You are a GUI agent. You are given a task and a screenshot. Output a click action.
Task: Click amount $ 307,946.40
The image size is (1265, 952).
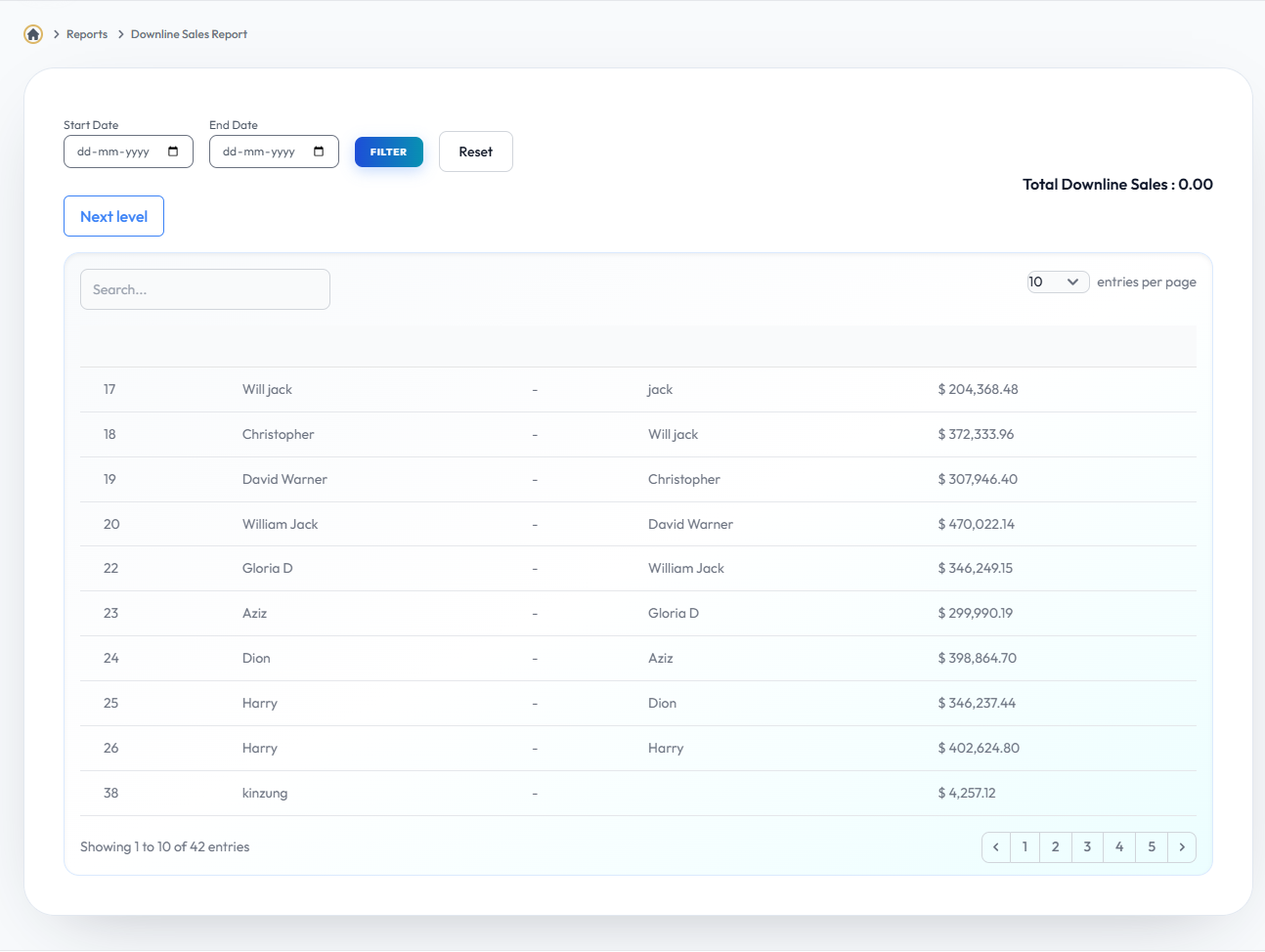978,479
